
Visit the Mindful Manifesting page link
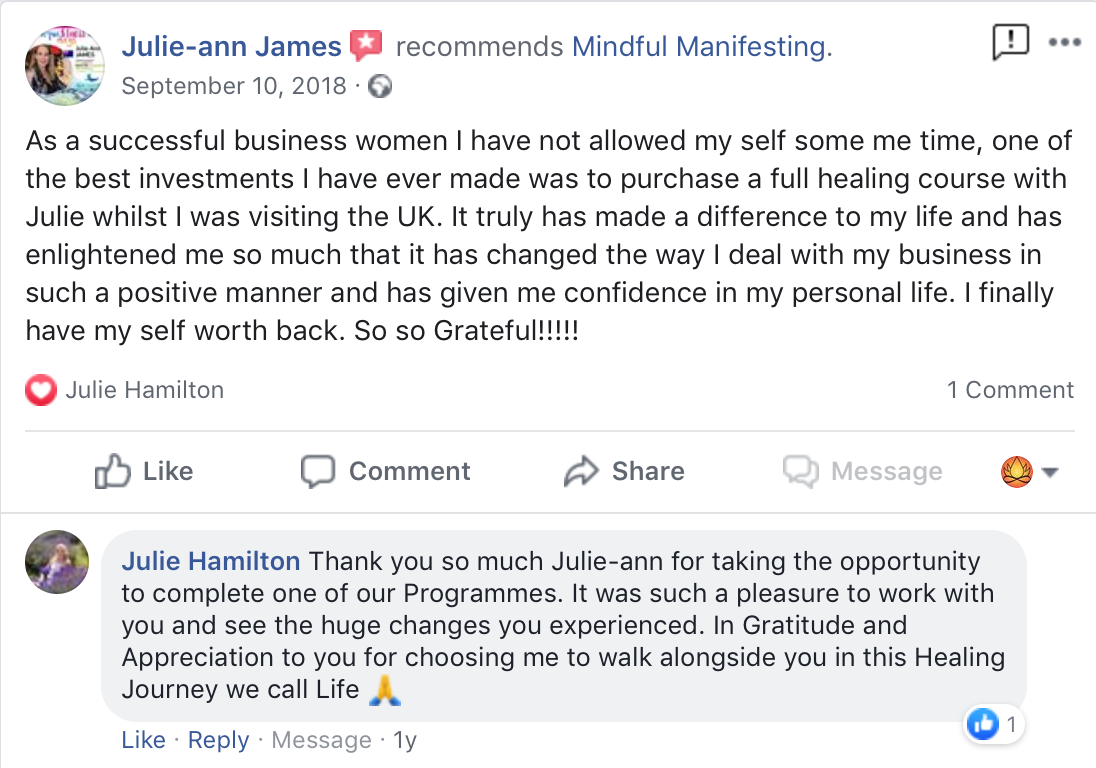click(x=701, y=46)
